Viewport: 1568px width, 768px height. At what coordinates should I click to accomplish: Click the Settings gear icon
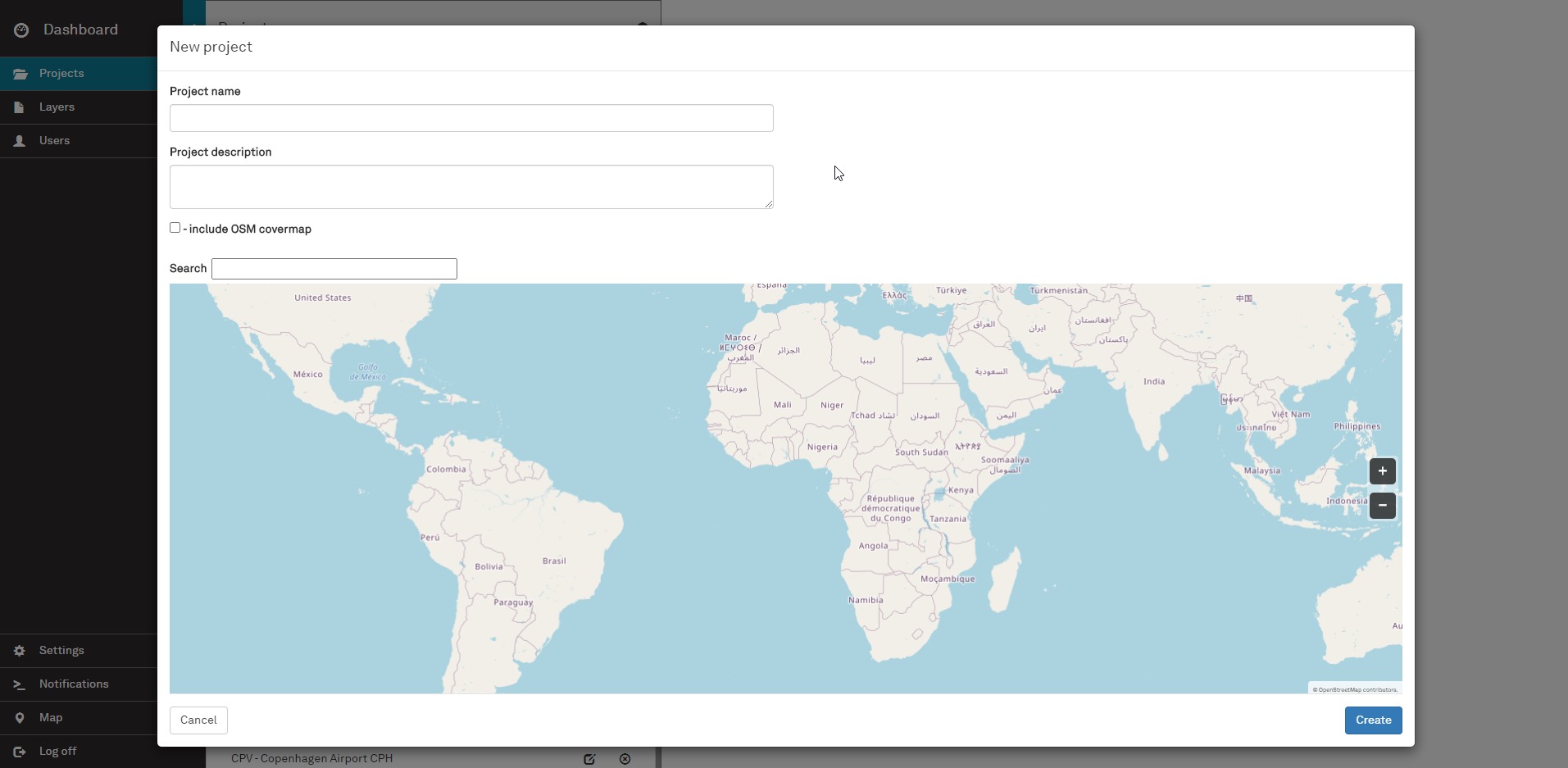pos(20,651)
